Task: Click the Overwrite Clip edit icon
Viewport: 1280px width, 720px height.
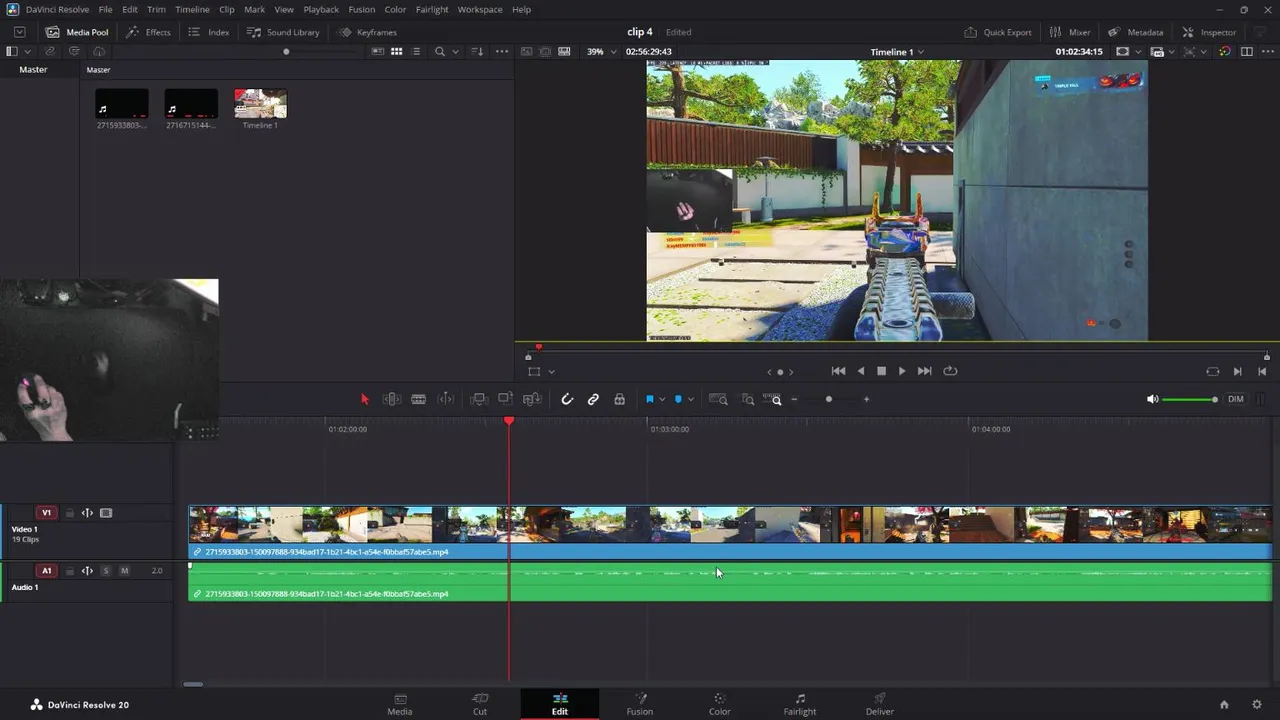Action: click(505, 399)
